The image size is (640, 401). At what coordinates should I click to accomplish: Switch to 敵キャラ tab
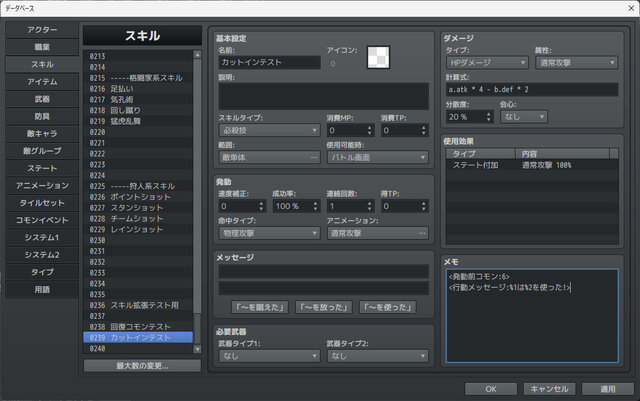42,134
